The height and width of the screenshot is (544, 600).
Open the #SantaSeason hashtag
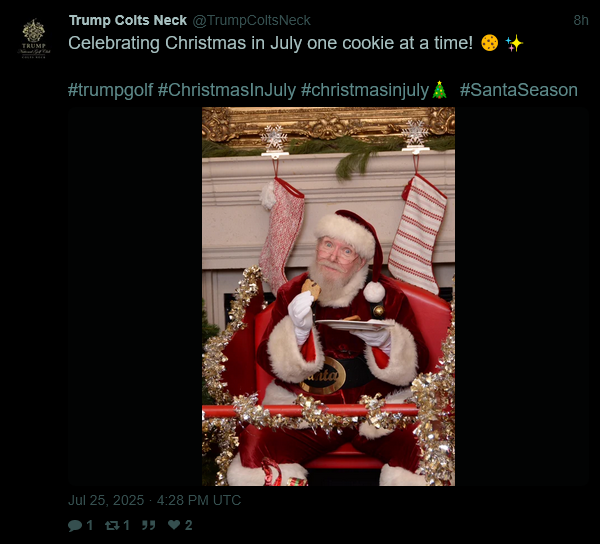click(x=518, y=90)
